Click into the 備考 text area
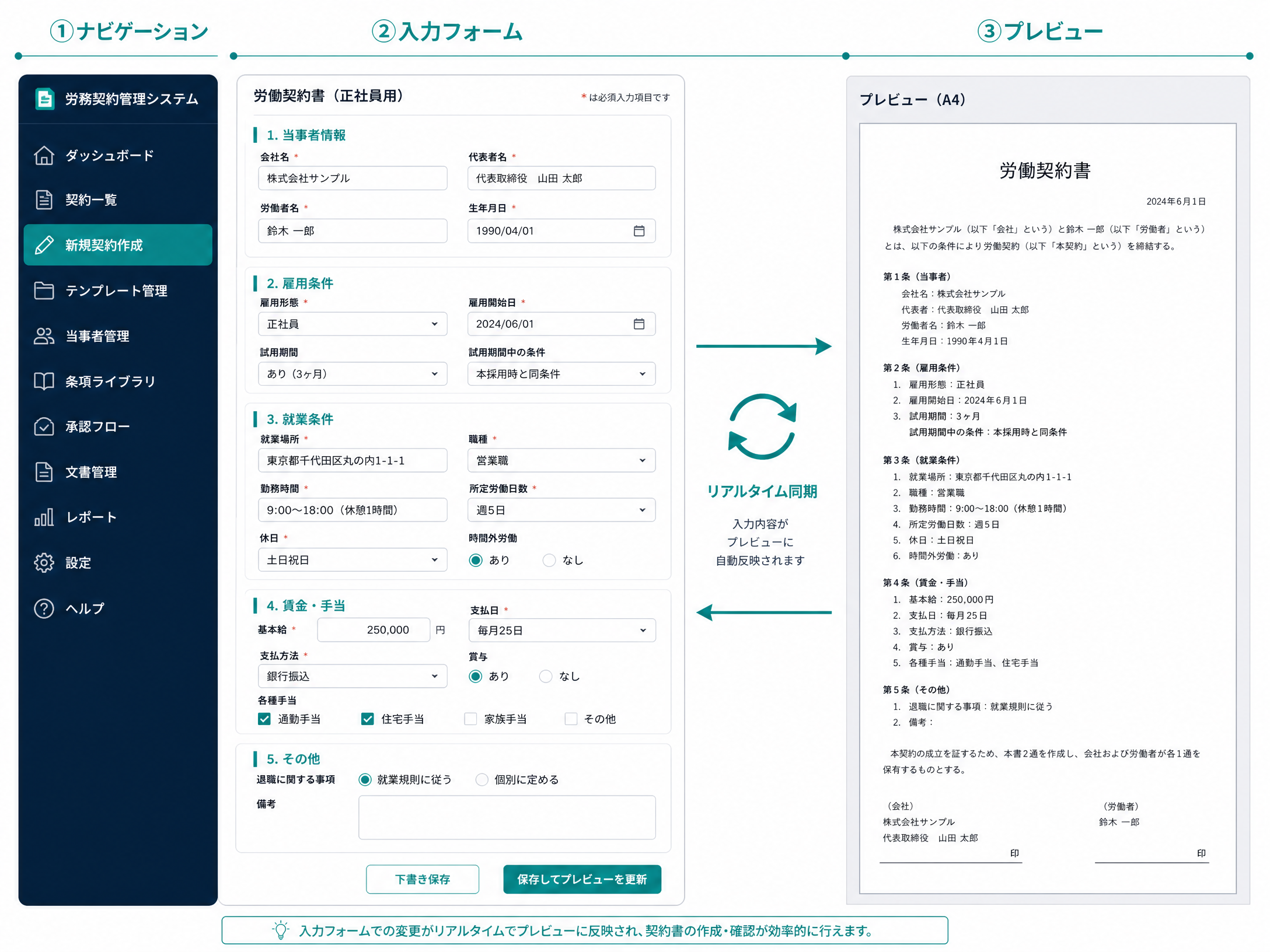The width and height of the screenshot is (1270, 952). (x=507, y=817)
